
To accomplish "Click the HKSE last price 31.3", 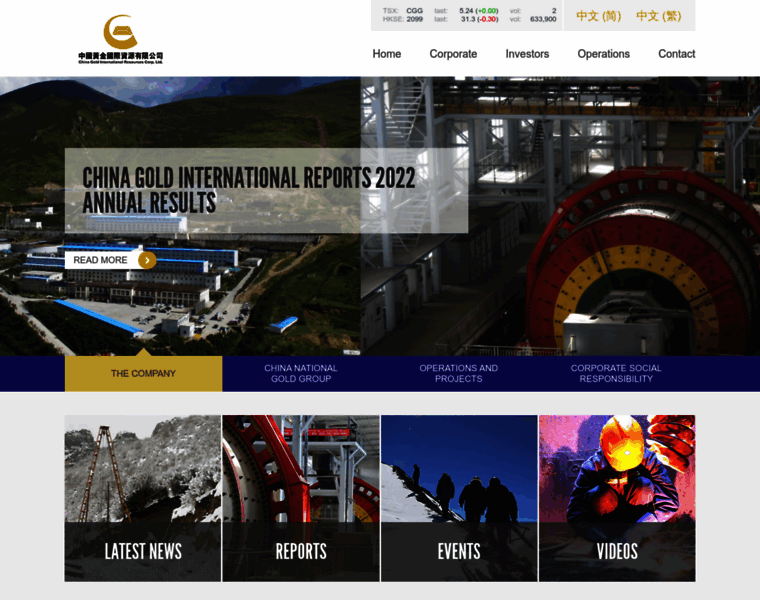I will [468, 19].
